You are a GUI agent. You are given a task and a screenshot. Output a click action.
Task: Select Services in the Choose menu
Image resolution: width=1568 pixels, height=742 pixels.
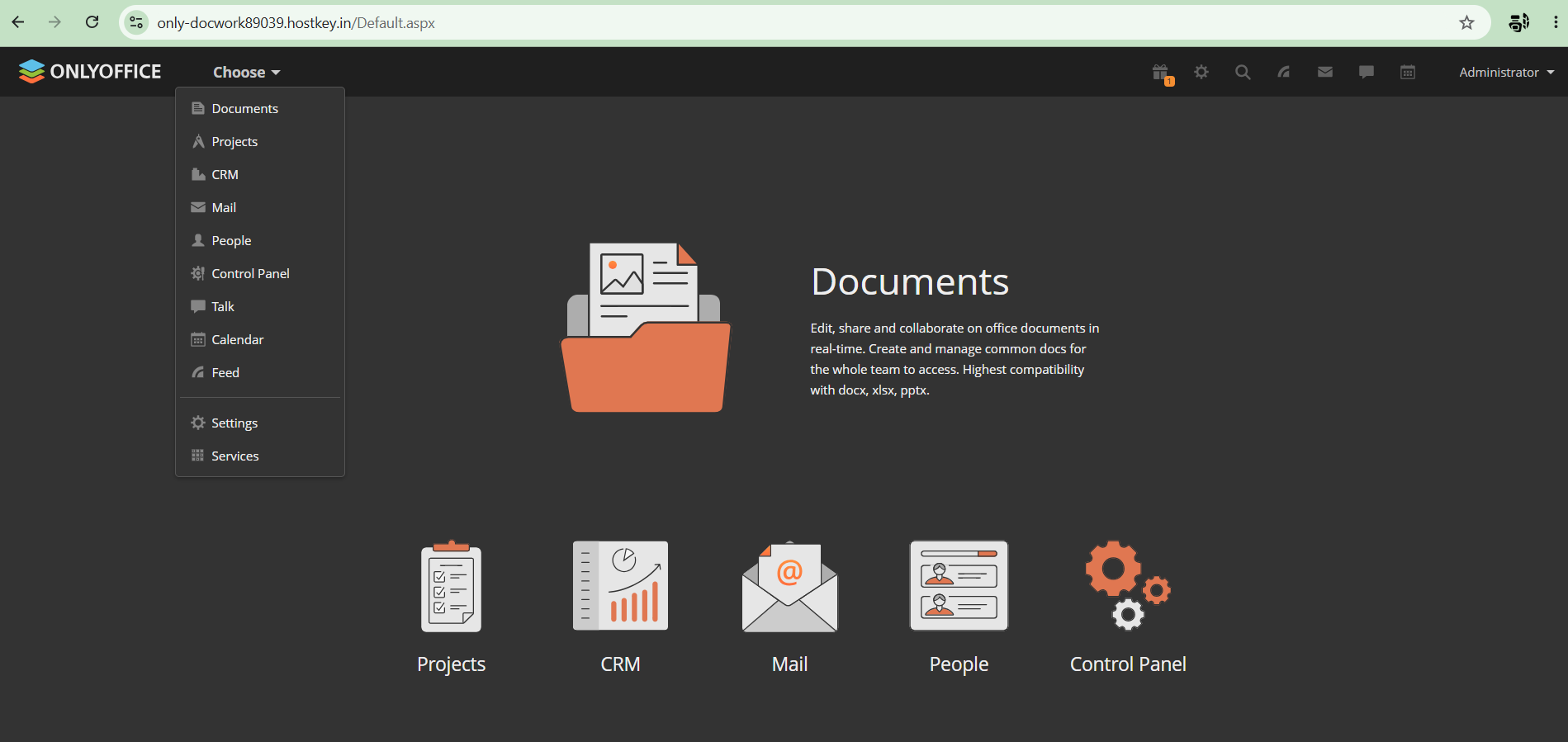point(260,456)
